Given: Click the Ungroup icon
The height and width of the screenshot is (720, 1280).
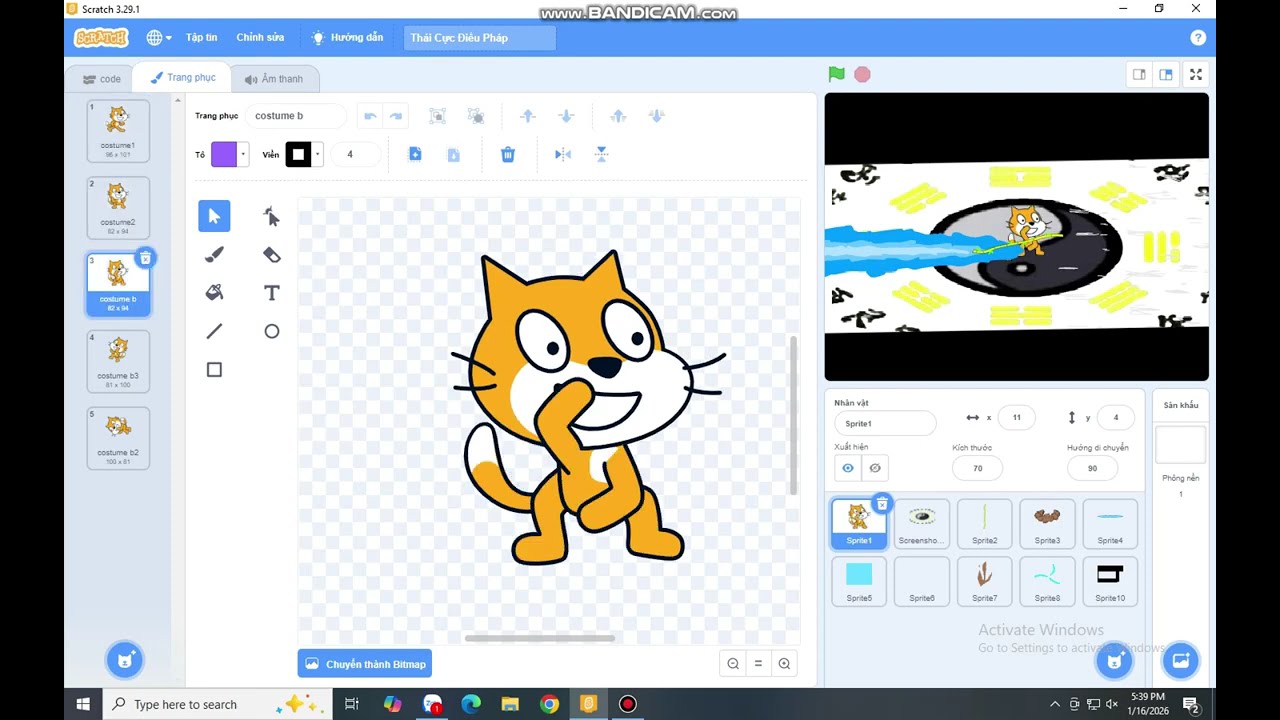Looking at the screenshot, I should 476,116.
